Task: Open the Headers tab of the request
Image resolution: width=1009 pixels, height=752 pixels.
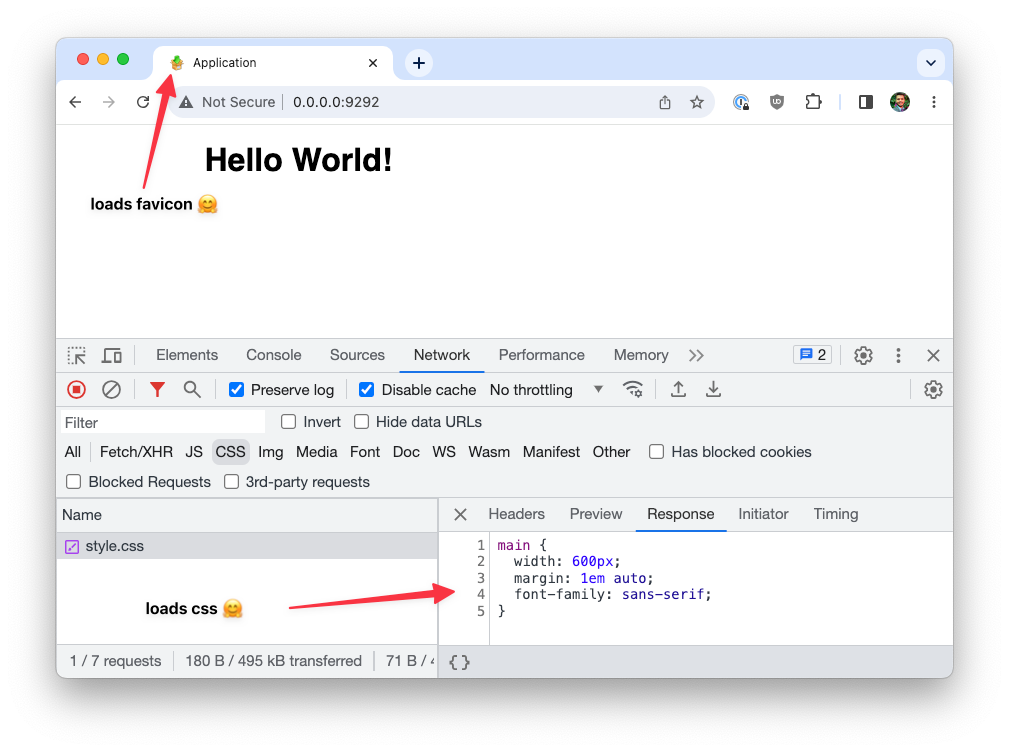Action: pyautogui.click(x=516, y=514)
